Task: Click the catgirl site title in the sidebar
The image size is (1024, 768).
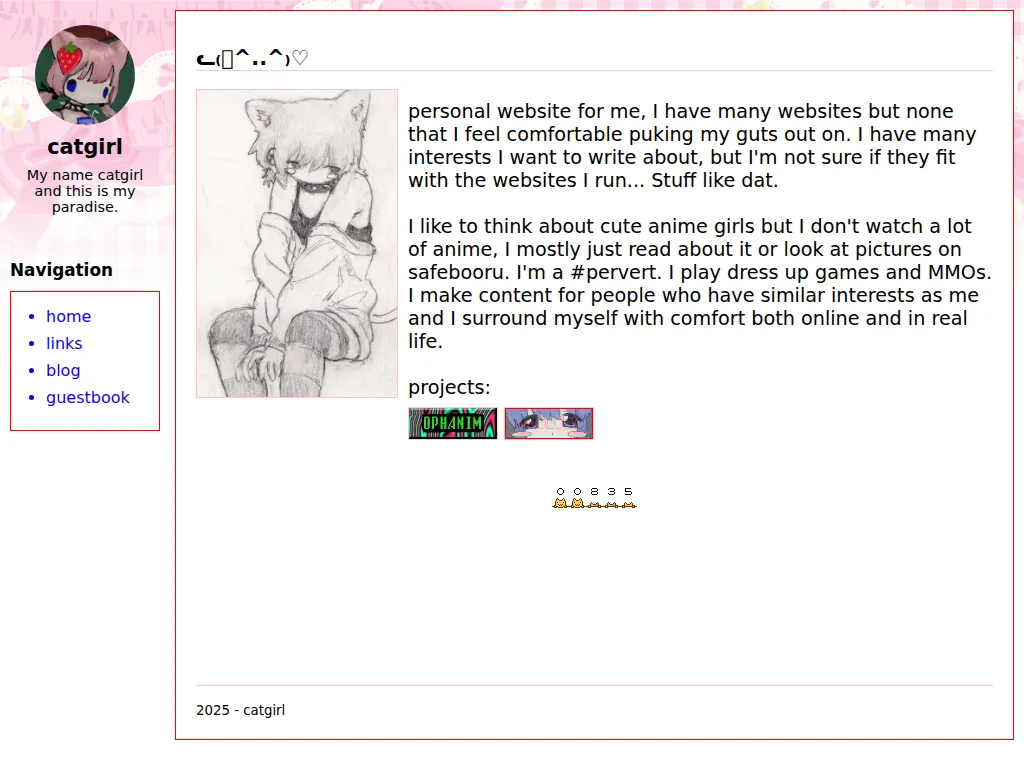Action: tap(85, 147)
